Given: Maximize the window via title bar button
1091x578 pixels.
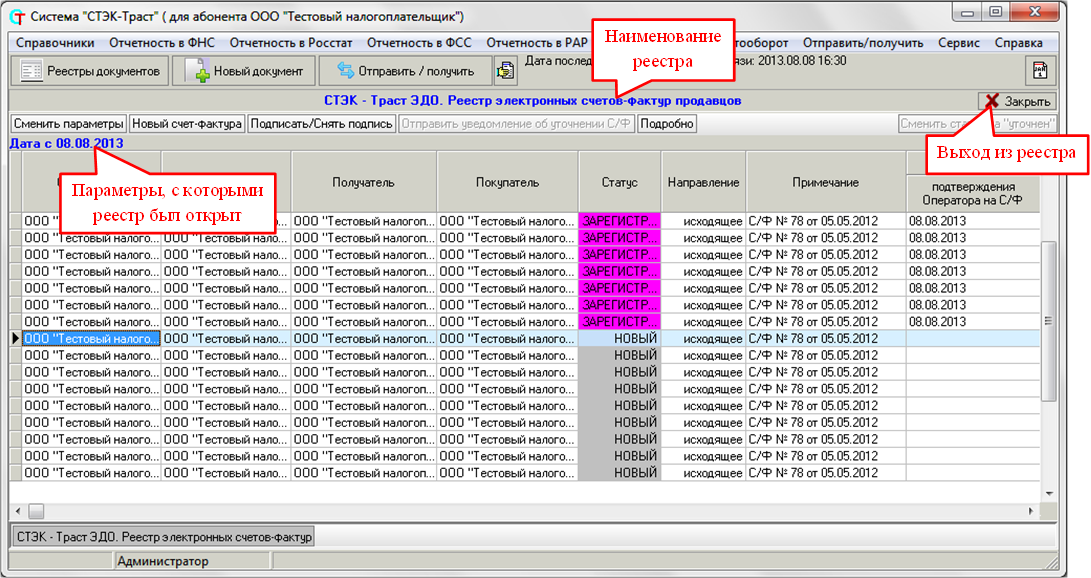Looking at the screenshot, I should [x=996, y=12].
